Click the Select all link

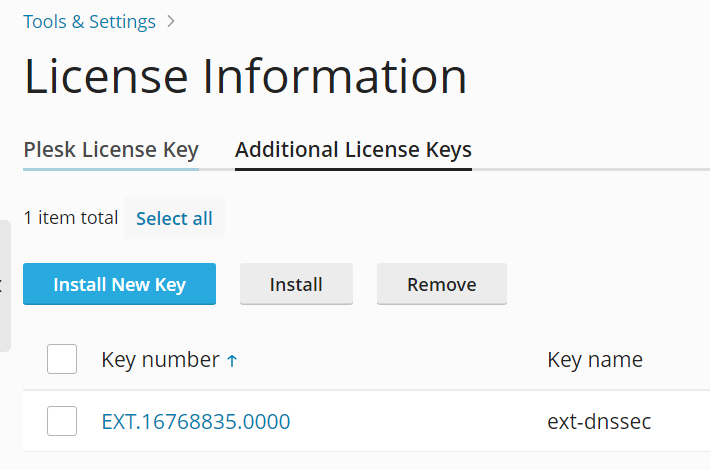coord(174,218)
